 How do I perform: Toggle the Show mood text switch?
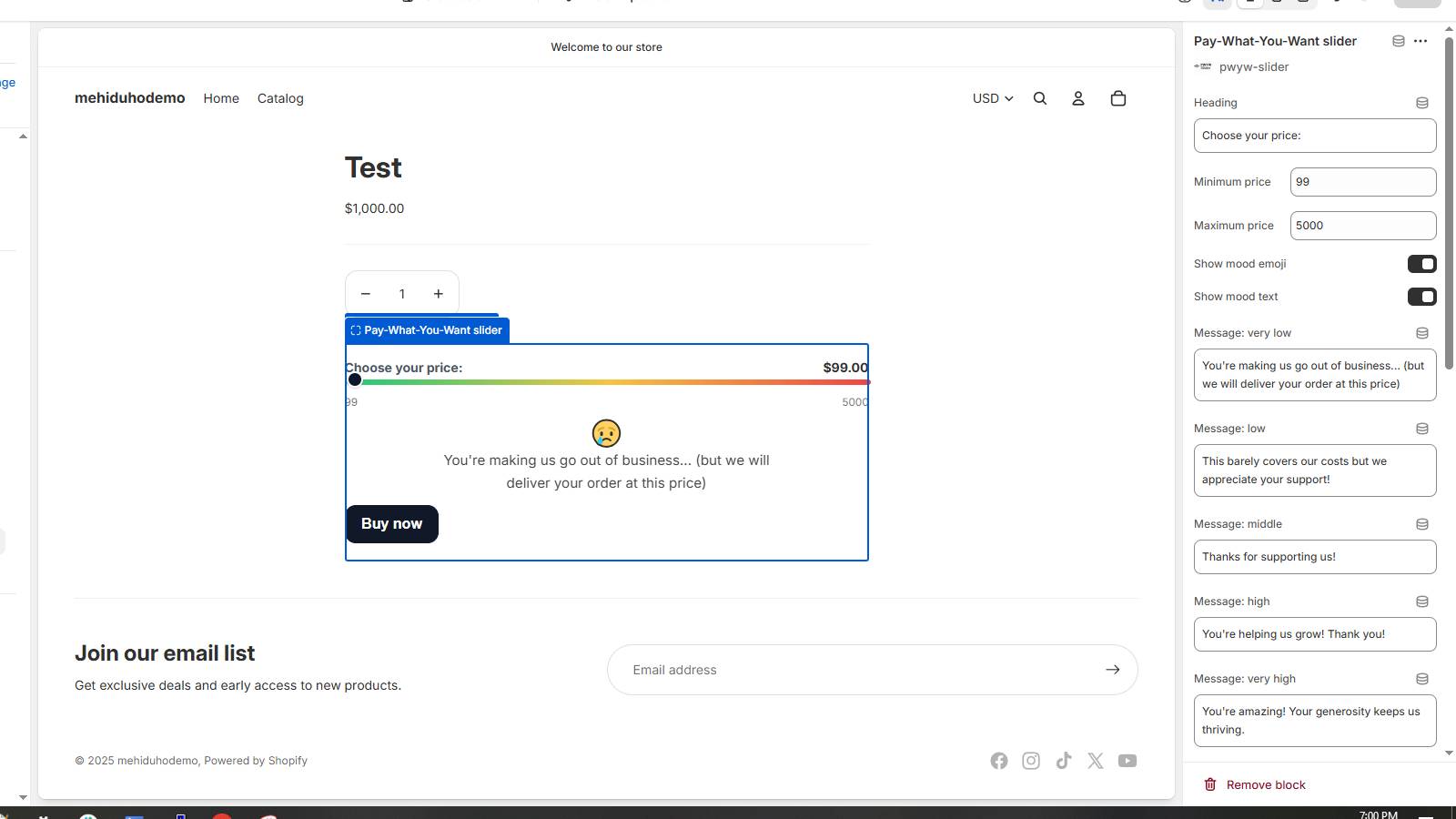pos(1421,297)
